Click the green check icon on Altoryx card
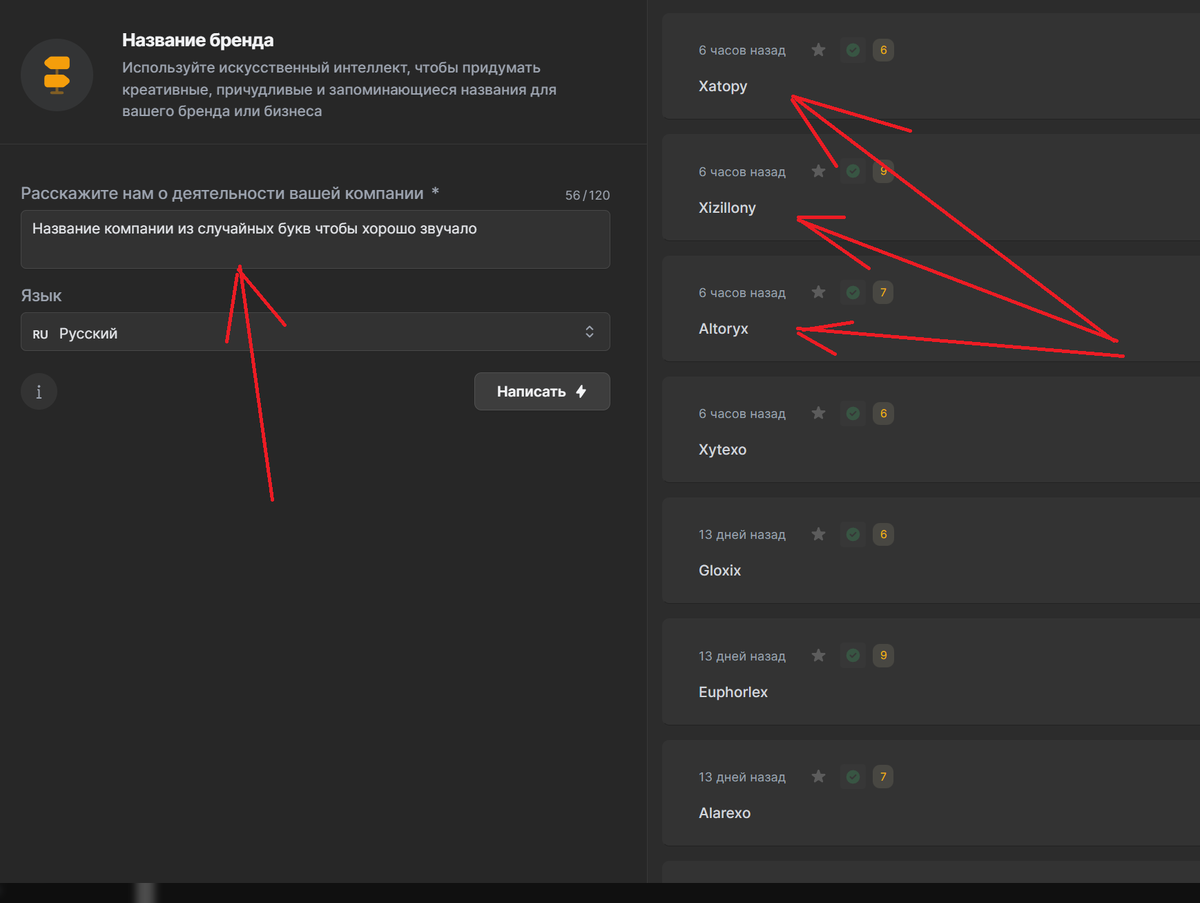The width and height of the screenshot is (1200, 903). click(853, 292)
